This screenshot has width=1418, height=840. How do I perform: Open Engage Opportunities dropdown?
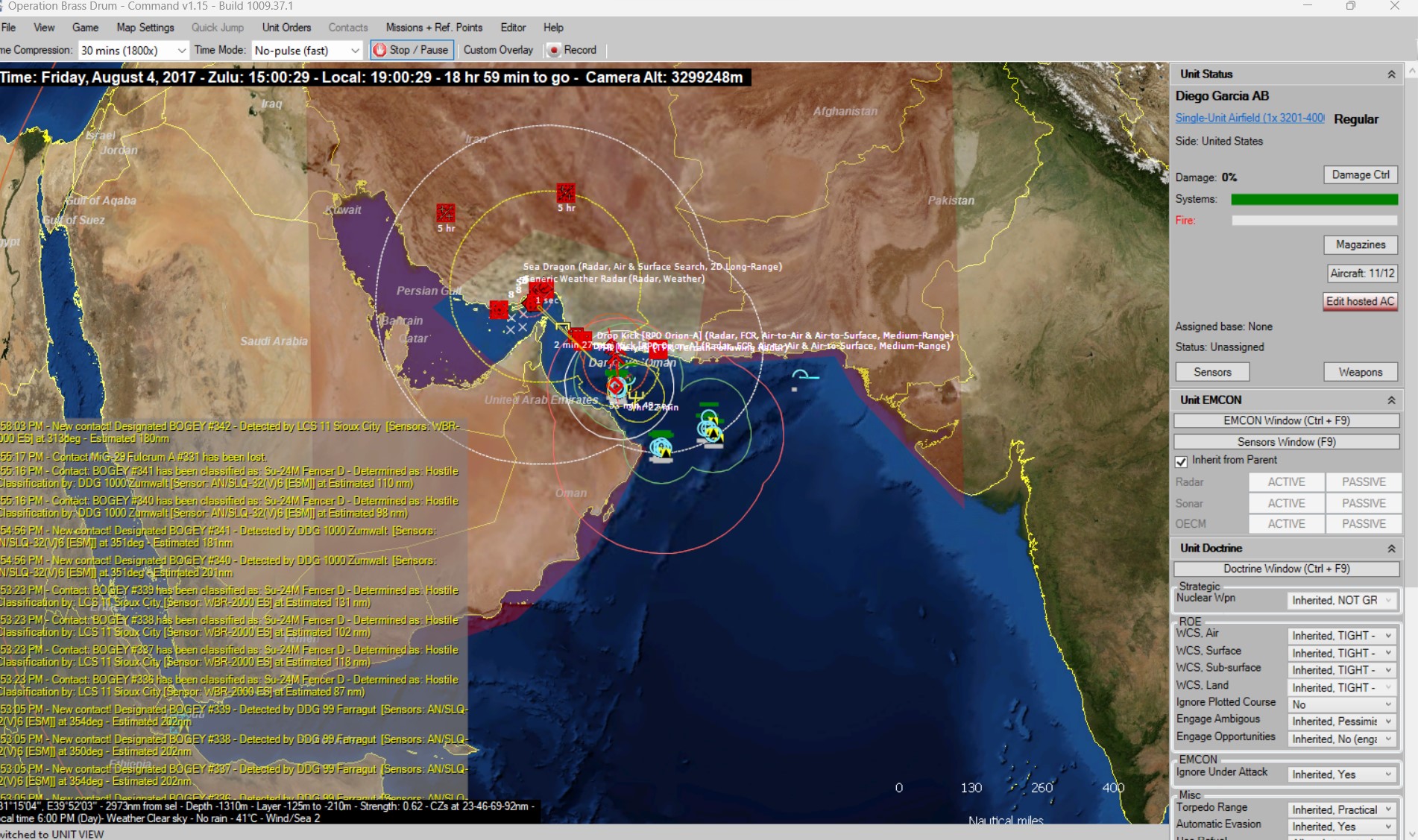pos(1341,739)
